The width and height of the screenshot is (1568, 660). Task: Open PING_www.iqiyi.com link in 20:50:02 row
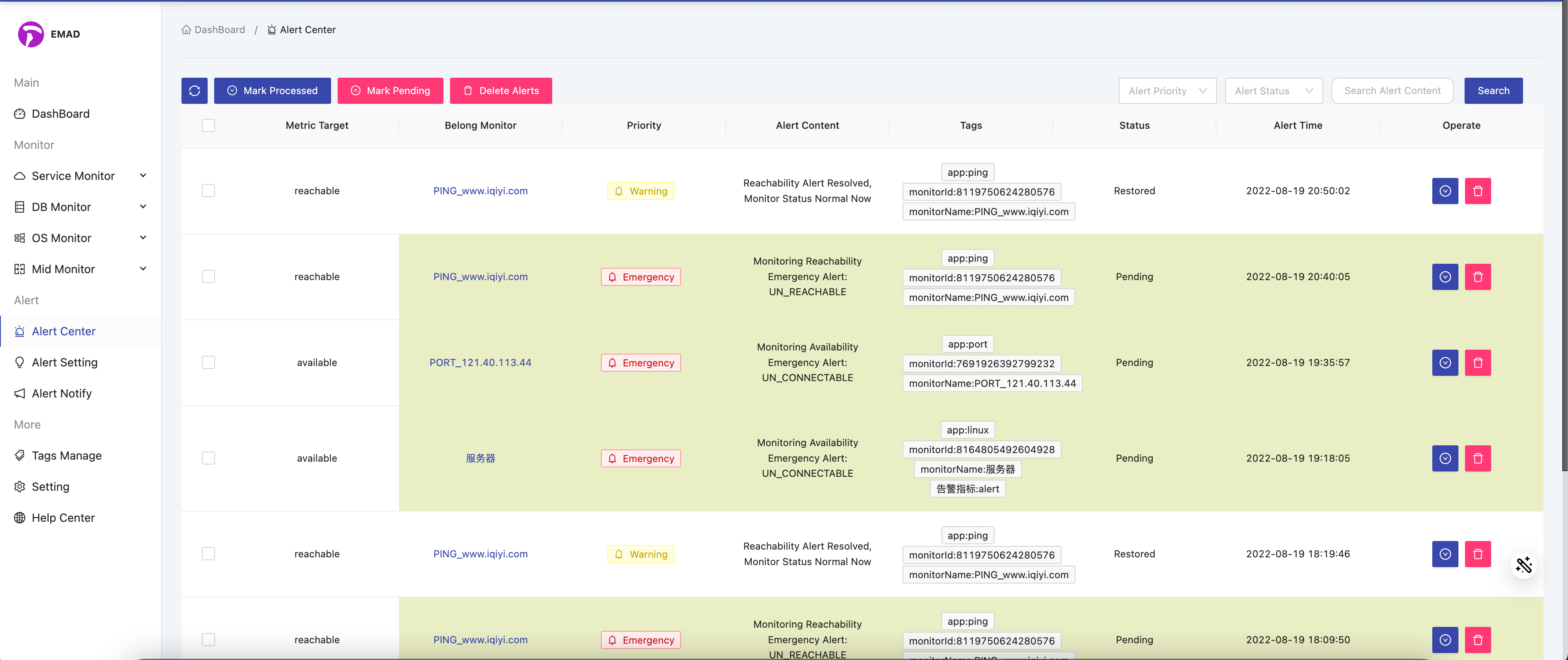[480, 191]
